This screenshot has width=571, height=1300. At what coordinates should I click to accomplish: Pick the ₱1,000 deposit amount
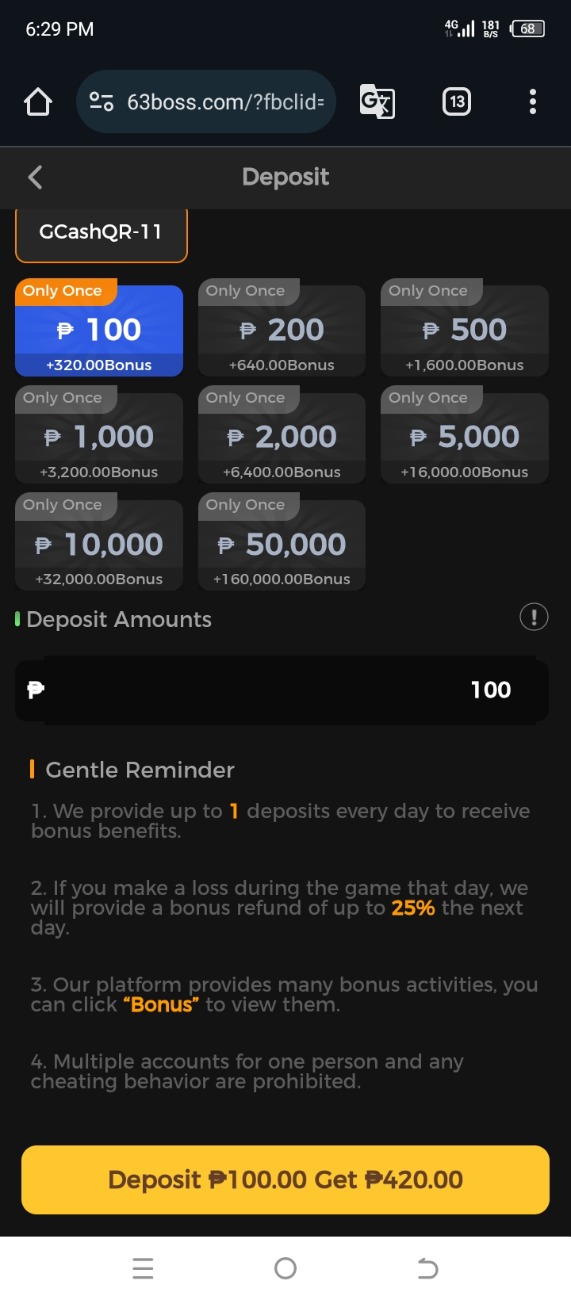[x=99, y=438]
